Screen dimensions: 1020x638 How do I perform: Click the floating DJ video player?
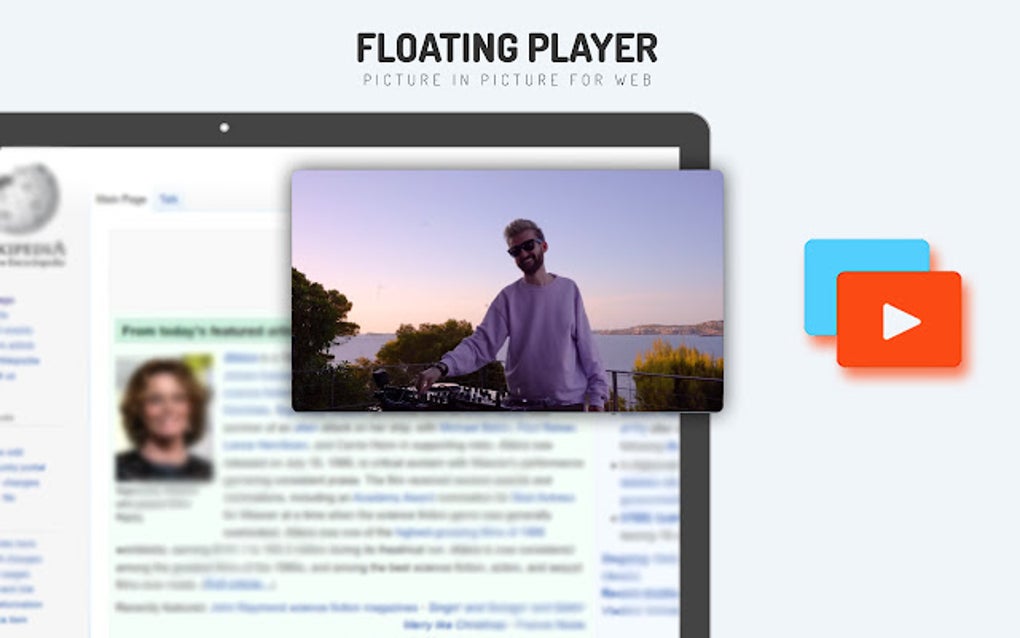505,292
